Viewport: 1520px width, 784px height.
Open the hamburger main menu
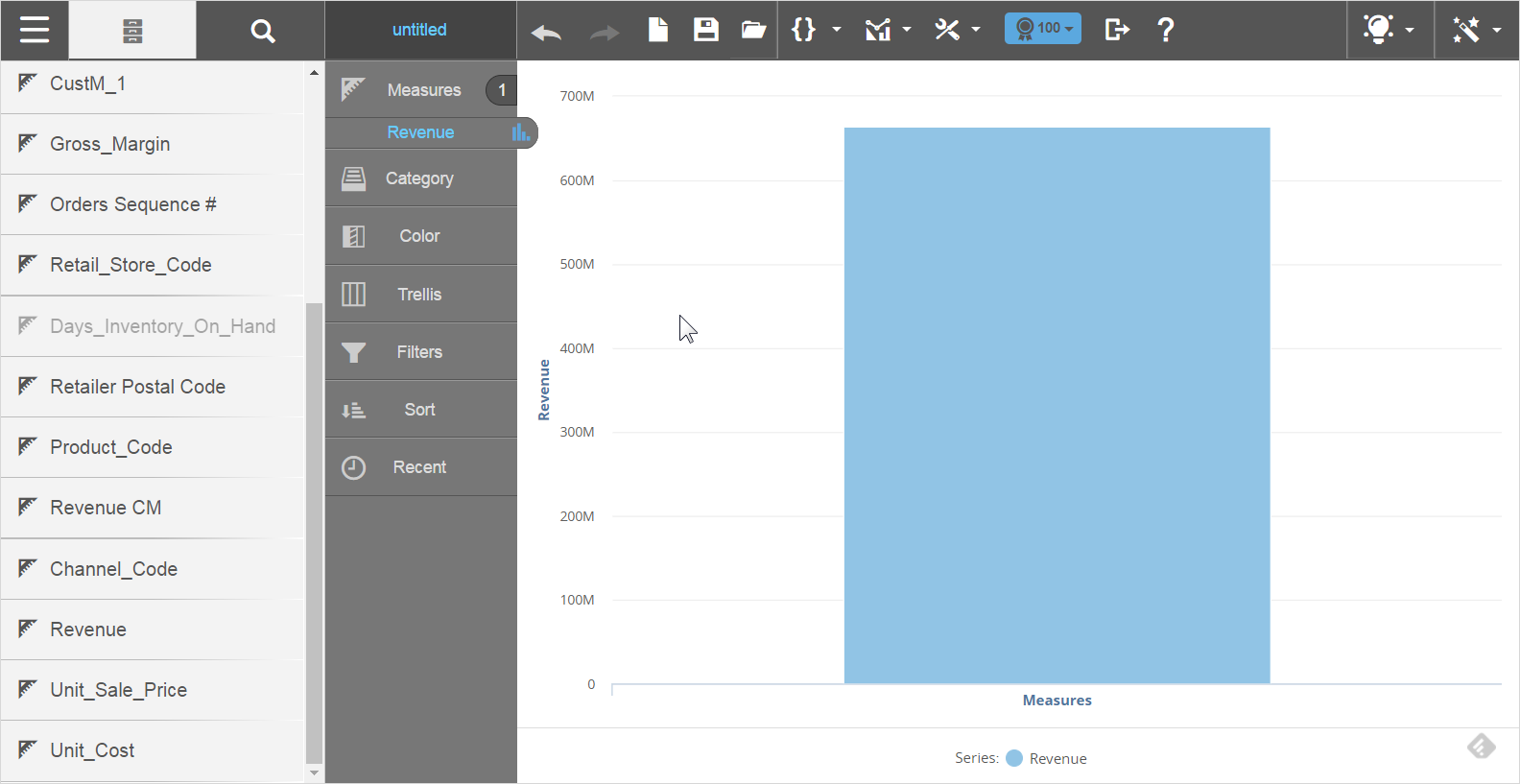(34, 30)
